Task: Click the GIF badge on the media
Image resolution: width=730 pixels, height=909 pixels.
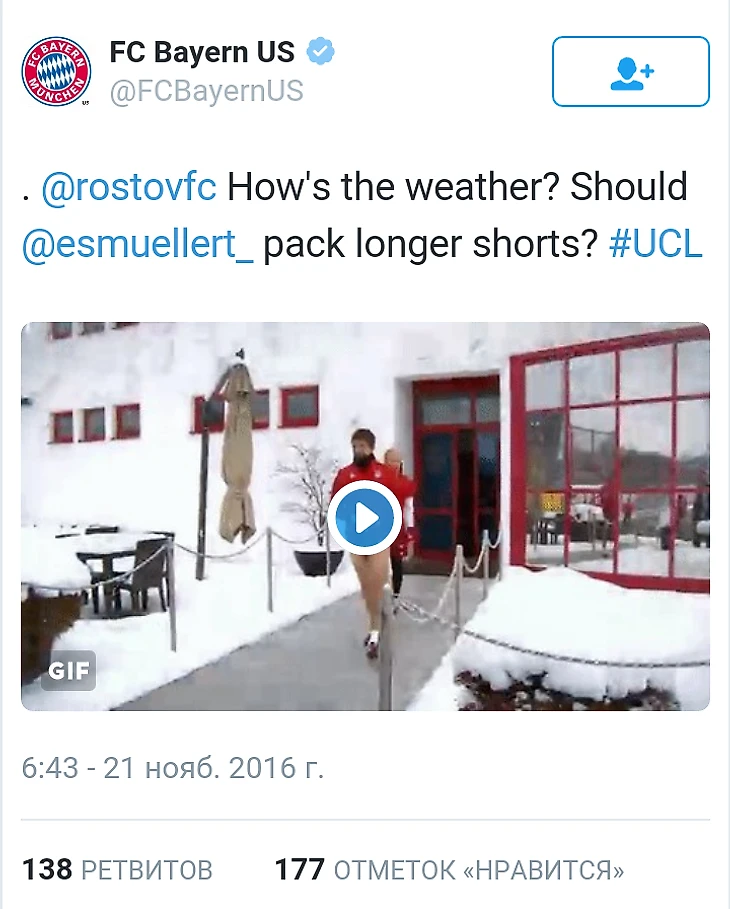Action: [69, 670]
